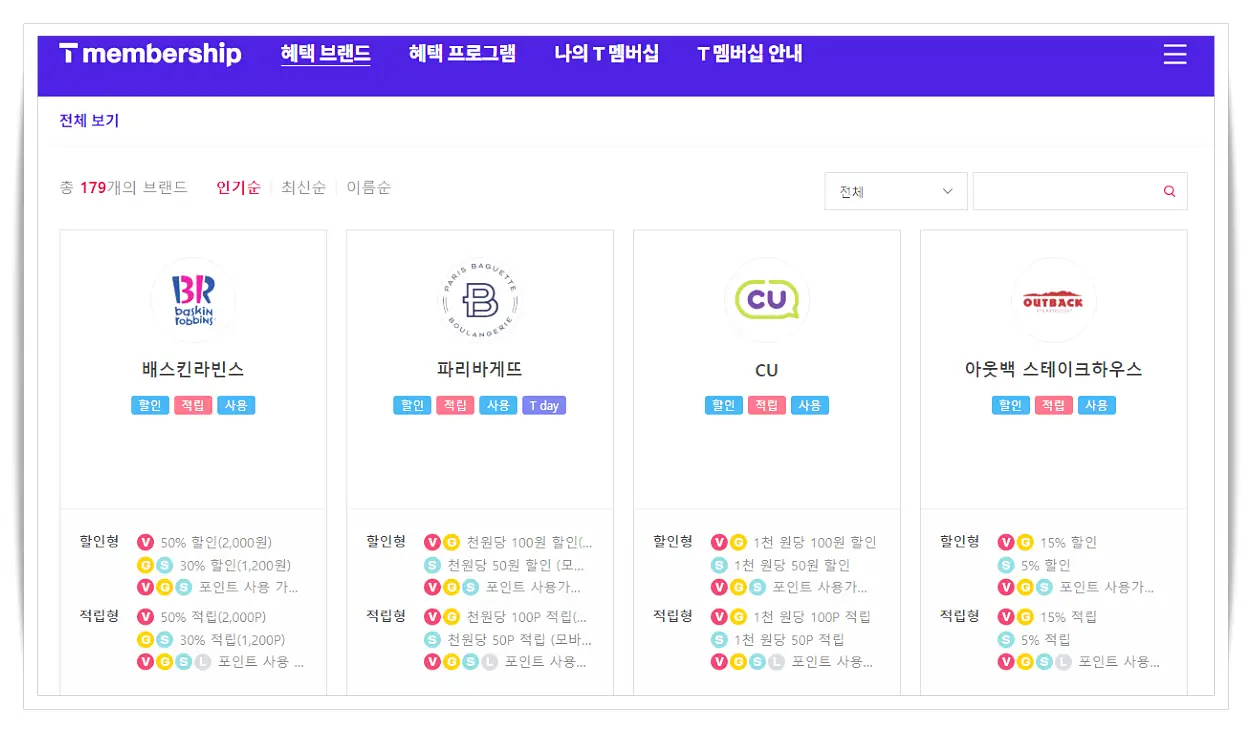Expand the 배스킨라빈스 할인형 benefit details
This screenshot has width=1252, height=733.
(98, 541)
